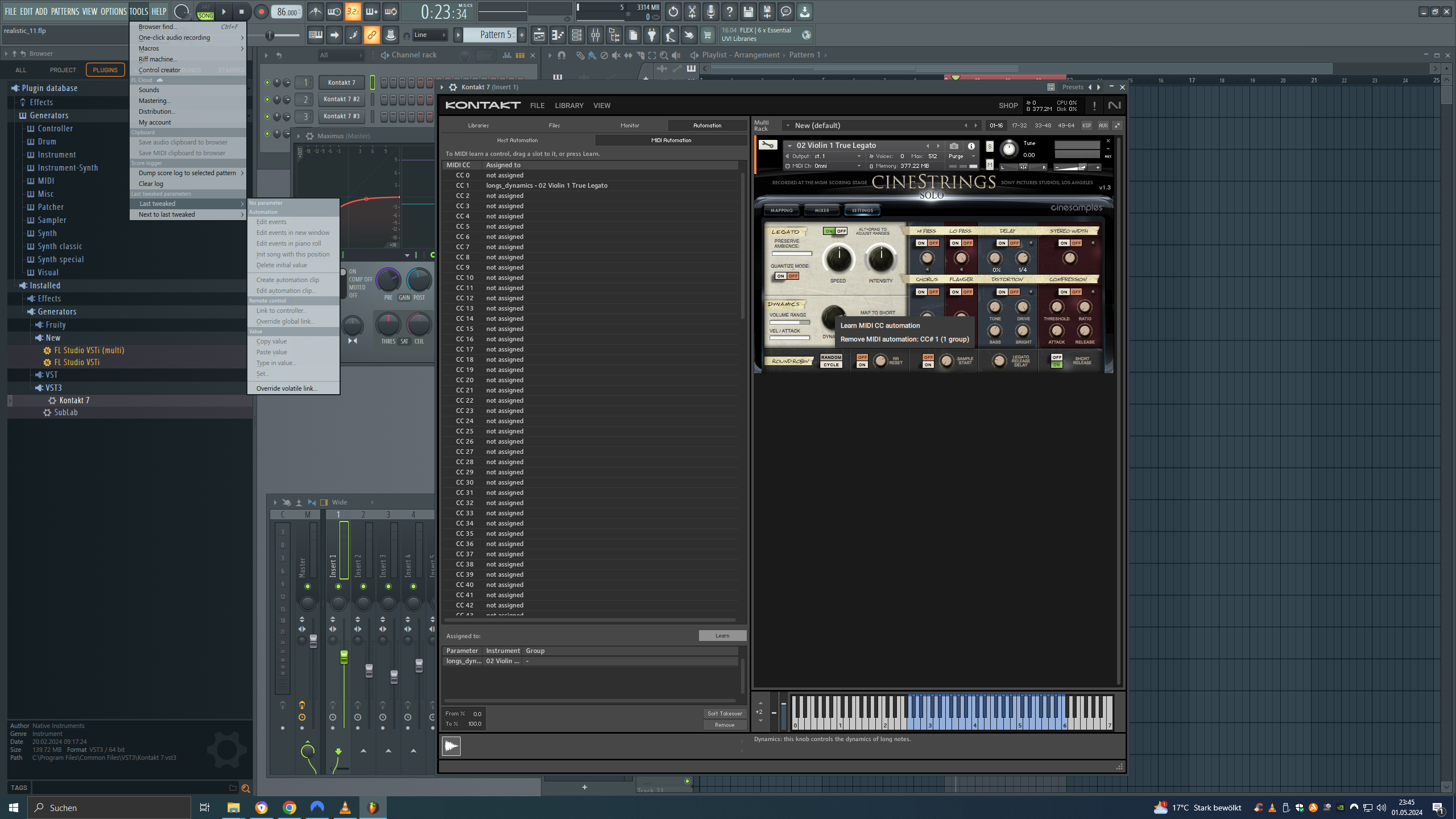Turn Legato OFF in CineStrings settings

[841, 231]
